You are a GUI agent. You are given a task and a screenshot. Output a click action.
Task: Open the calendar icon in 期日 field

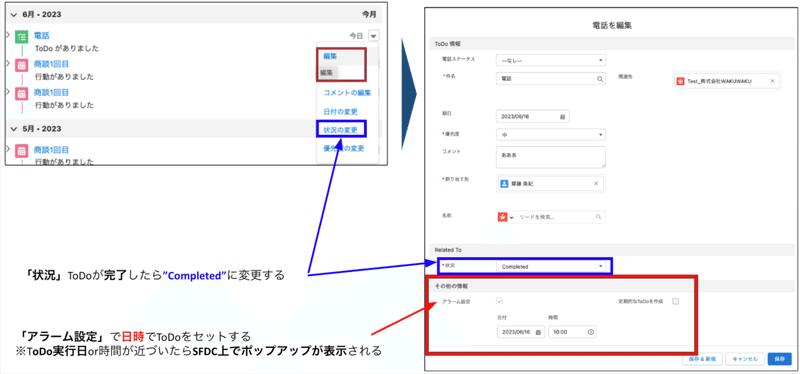click(562, 116)
